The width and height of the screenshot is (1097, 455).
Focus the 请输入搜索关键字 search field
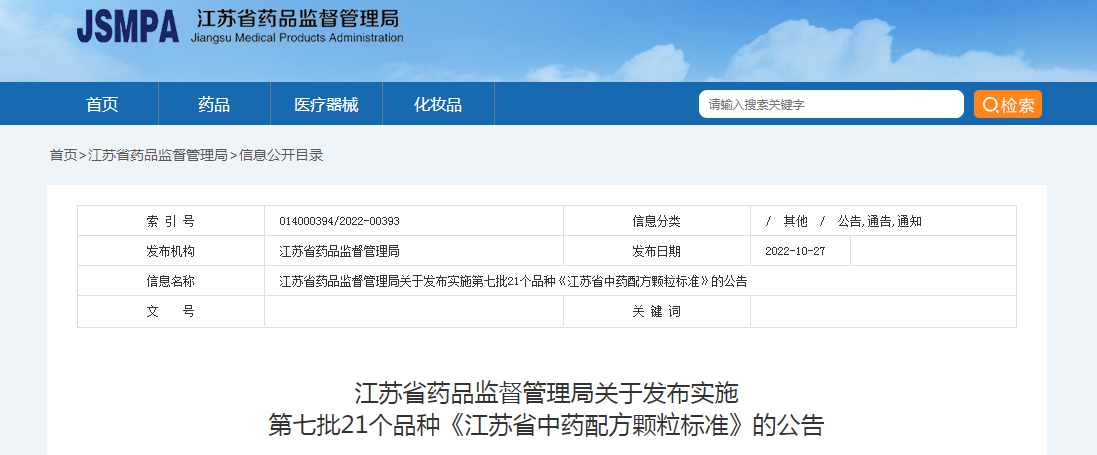pyautogui.click(x=831, y=104)
